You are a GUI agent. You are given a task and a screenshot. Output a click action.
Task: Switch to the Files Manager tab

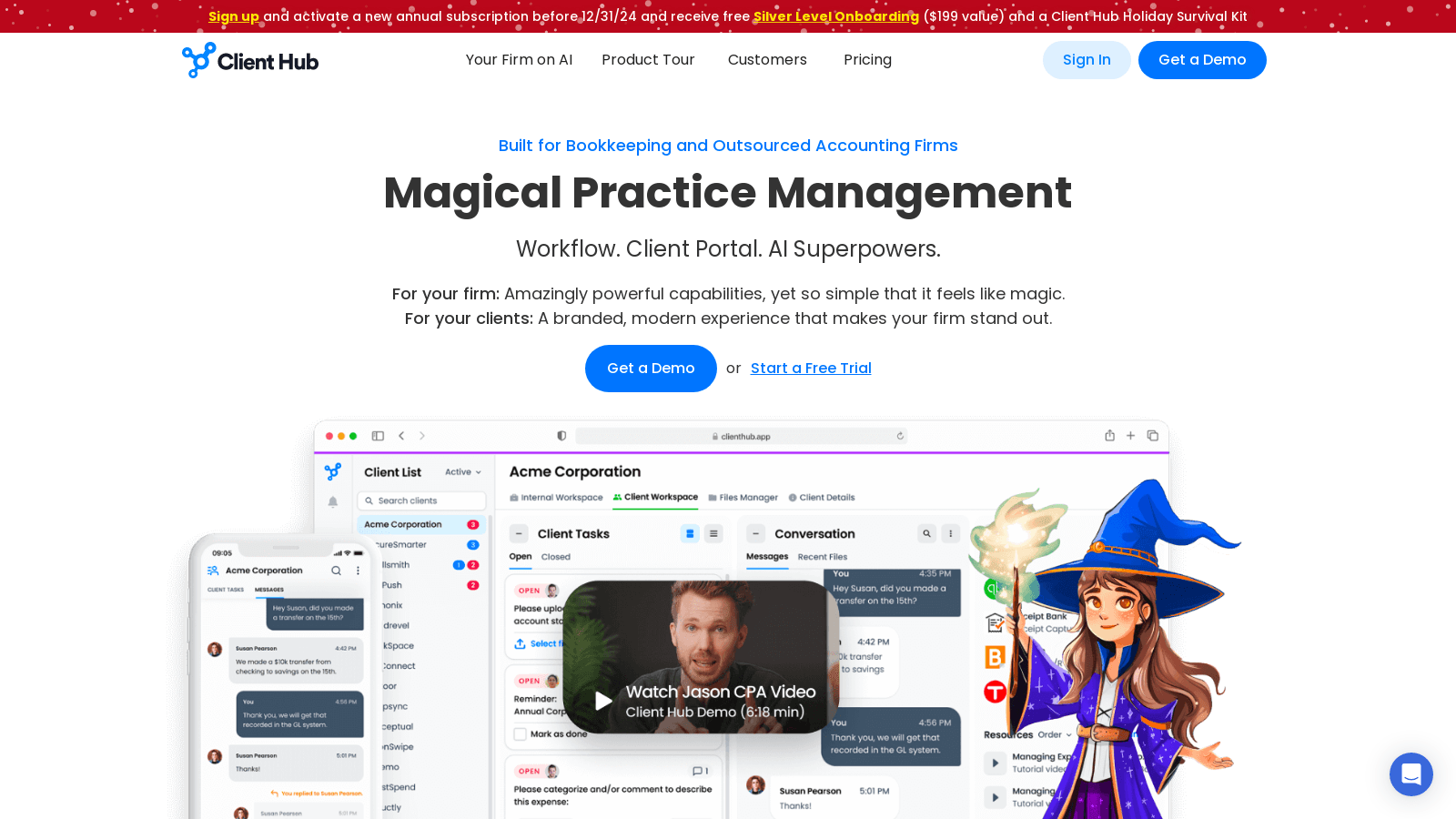(743, 498)
